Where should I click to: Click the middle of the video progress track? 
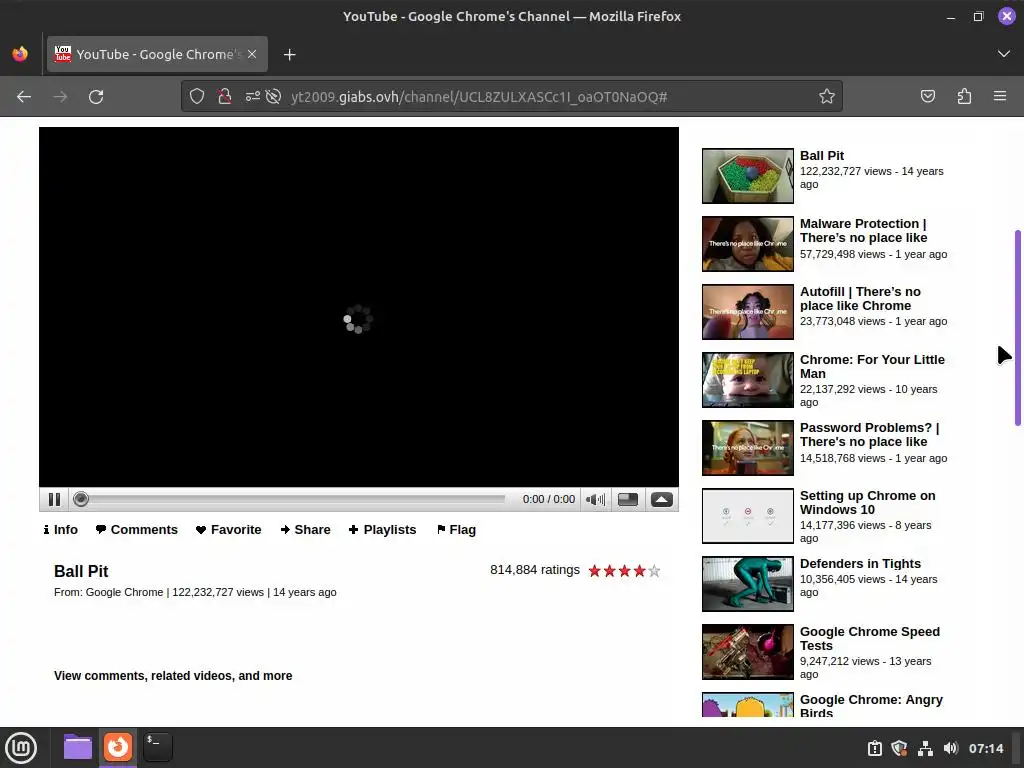pos(291,500)
